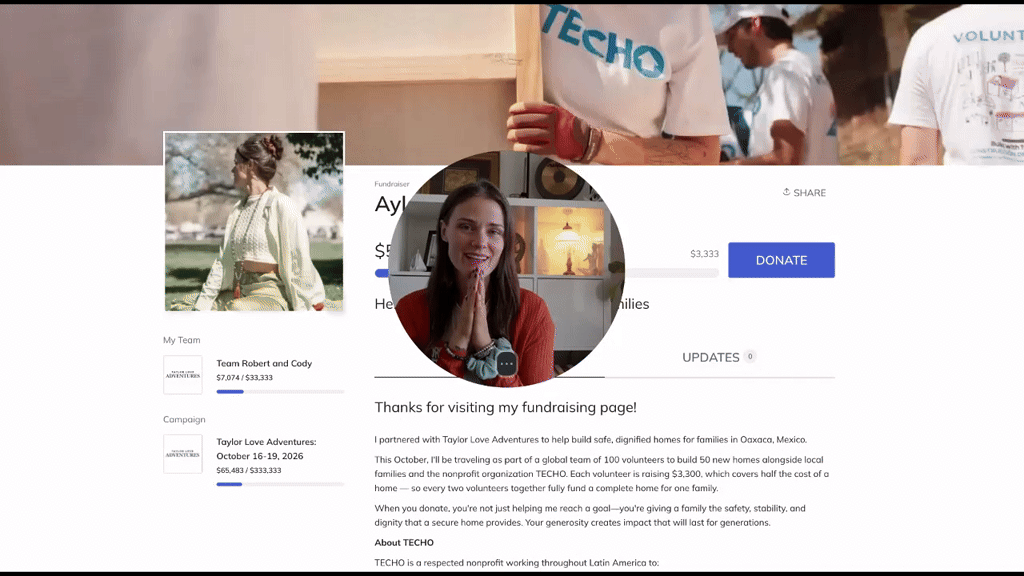Click the '$7,074 / $33,333' team amount
The height and width of the screenshot is (576, 1024).
click(x=245, y=377)
